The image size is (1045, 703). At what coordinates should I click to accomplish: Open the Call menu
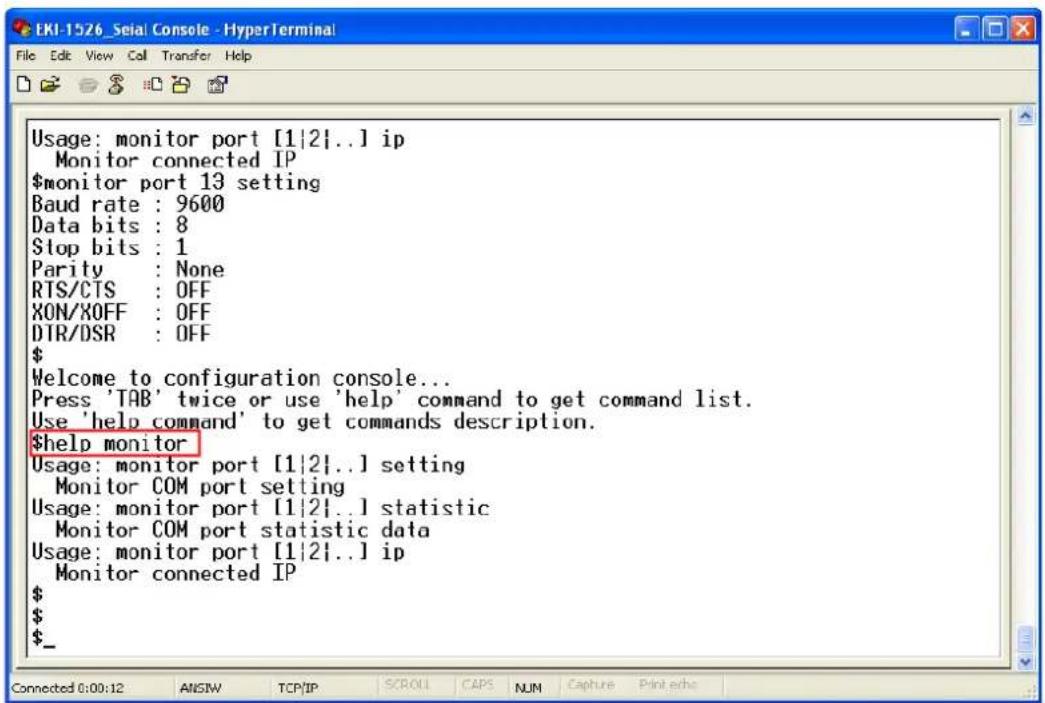(x=137, y=55)
